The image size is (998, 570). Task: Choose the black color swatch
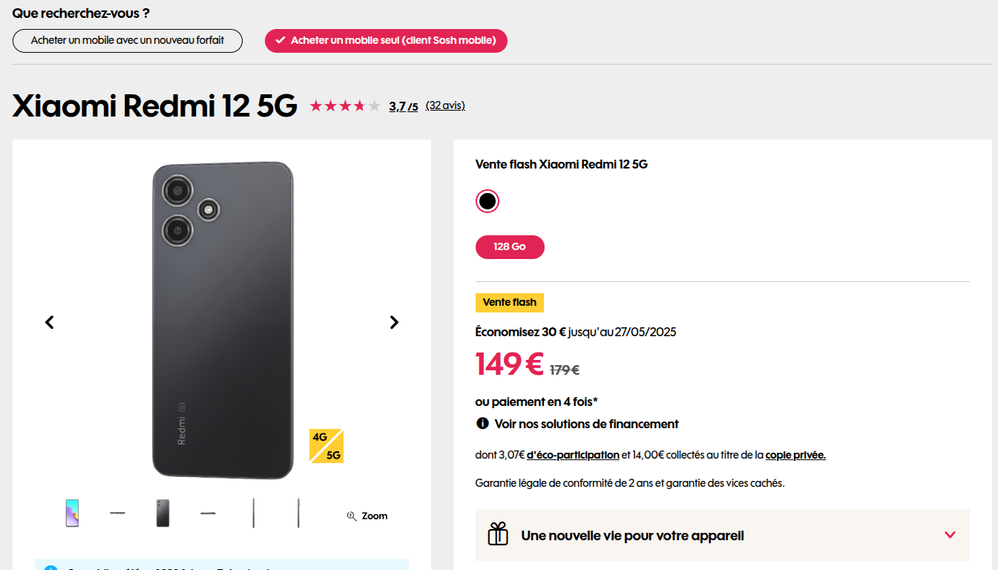coord(487,201)
